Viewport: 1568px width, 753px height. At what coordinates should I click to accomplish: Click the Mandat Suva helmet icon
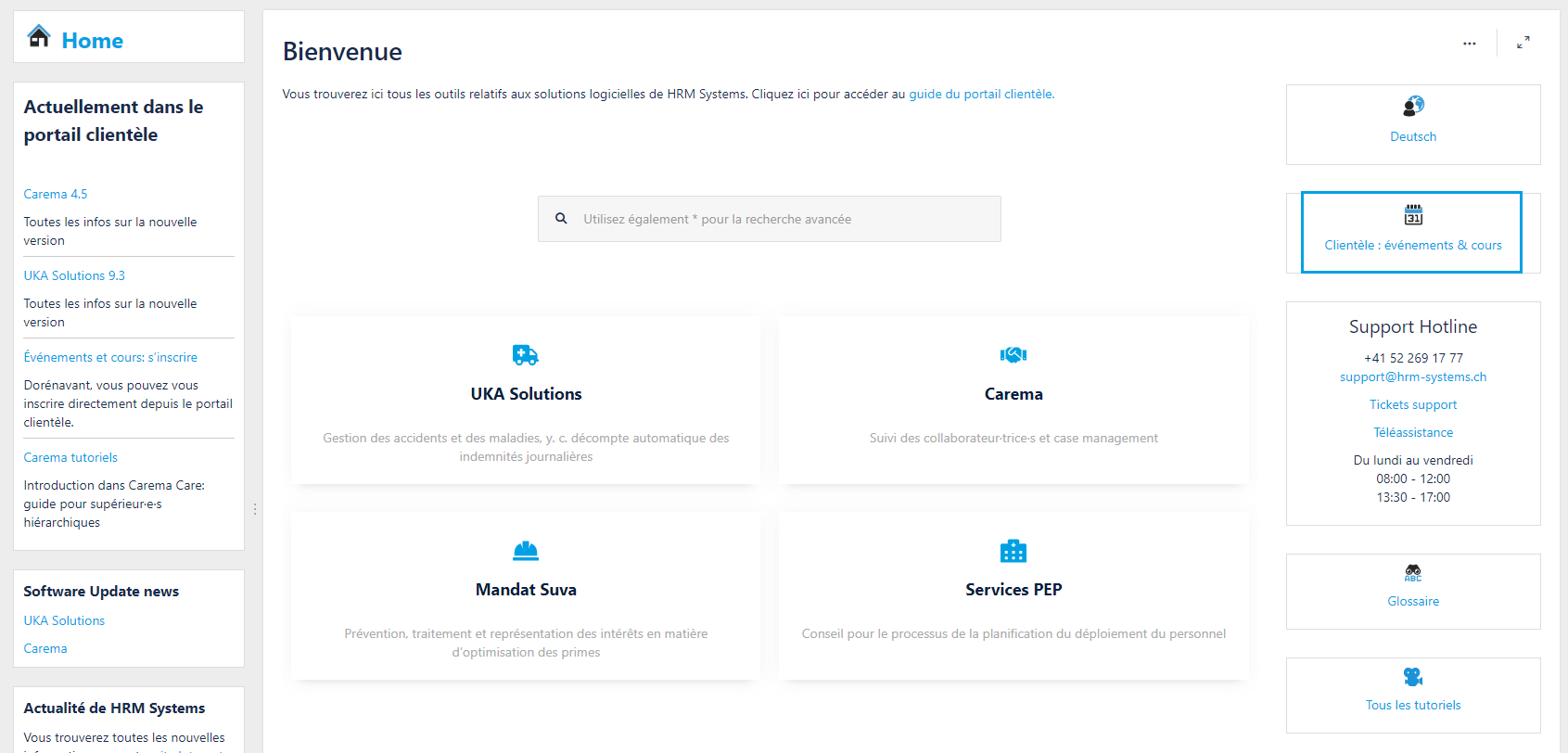526,551
